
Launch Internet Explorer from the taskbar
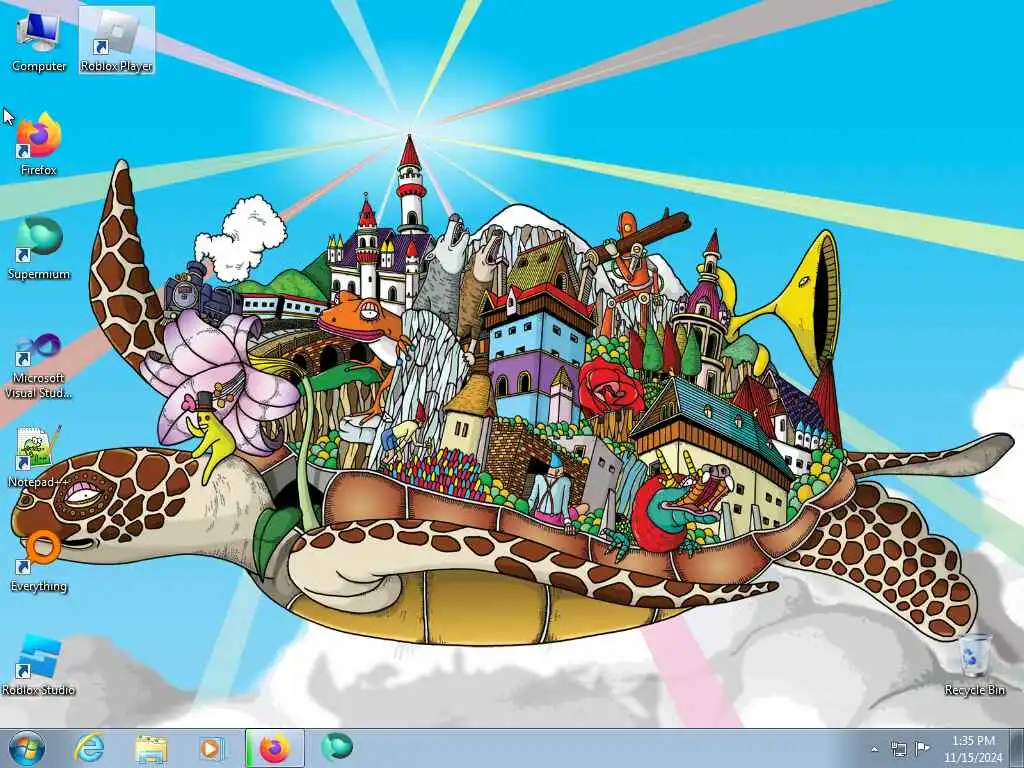tap(89, 748)
